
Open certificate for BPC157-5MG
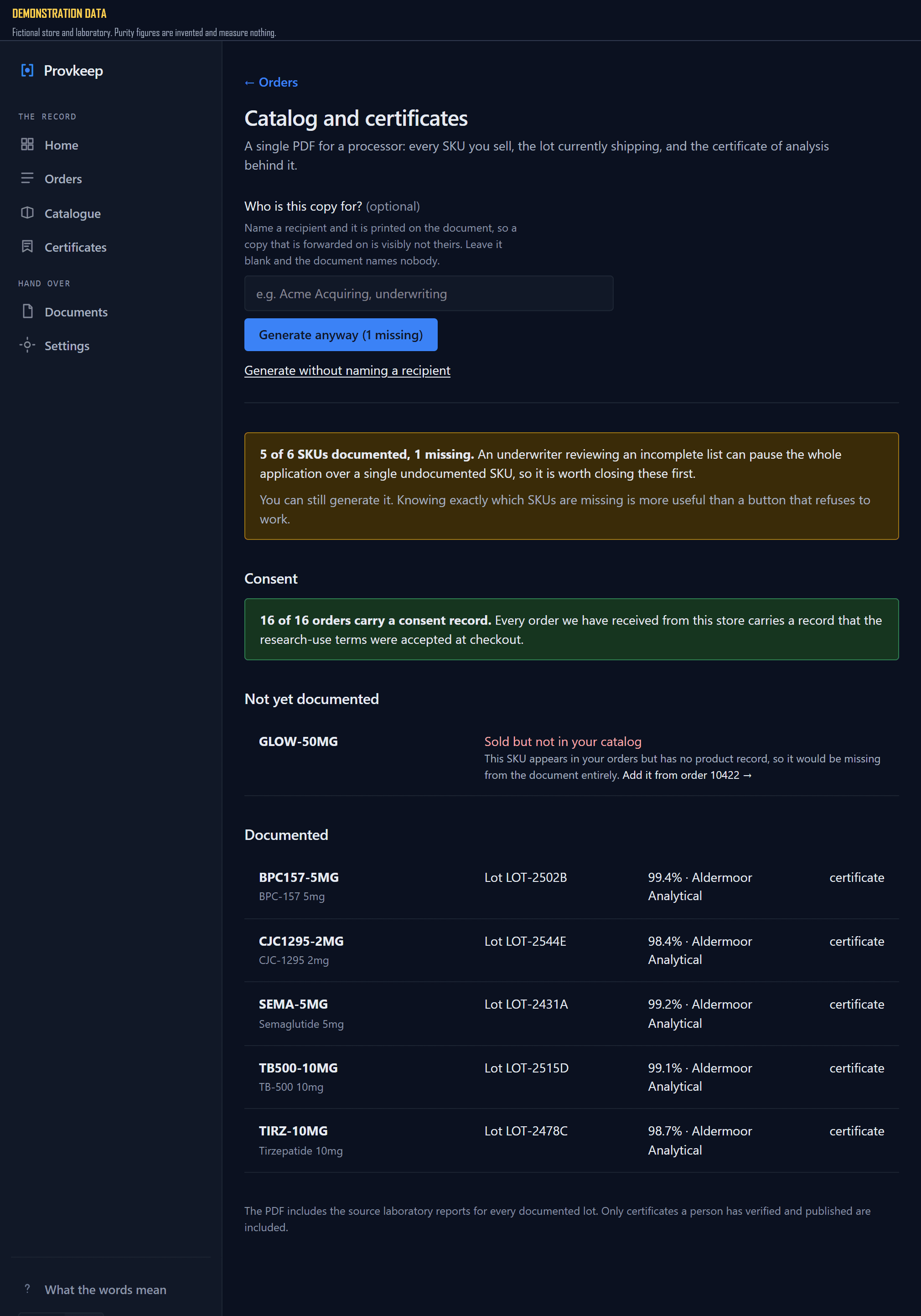click(x=856, y=877)
